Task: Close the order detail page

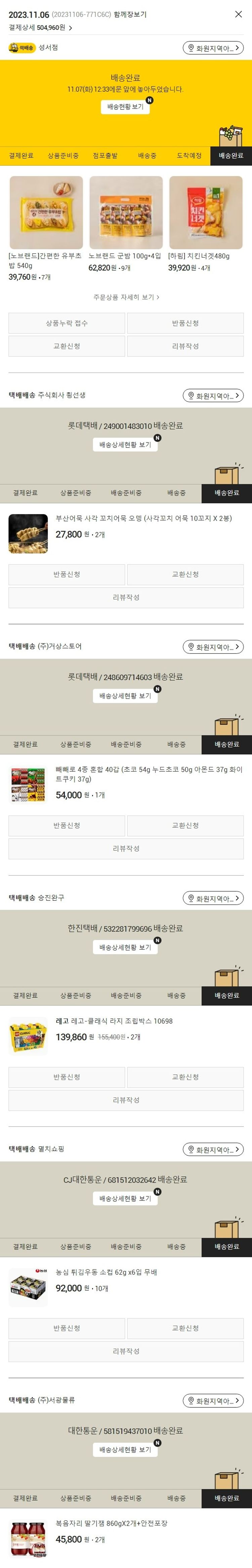Action: (238, 14)
